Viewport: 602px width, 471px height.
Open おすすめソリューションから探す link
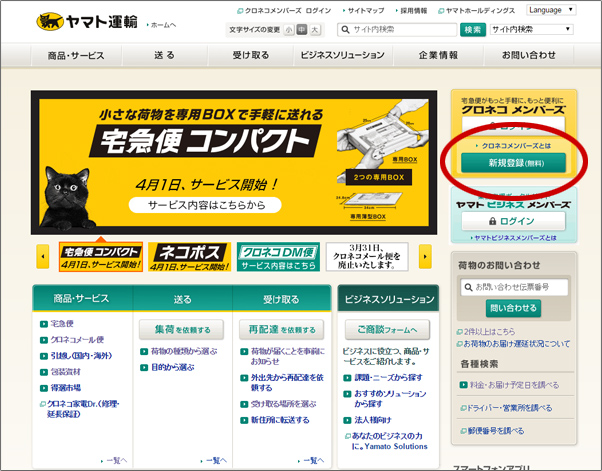pyautogui.click(x=385, y=398)
